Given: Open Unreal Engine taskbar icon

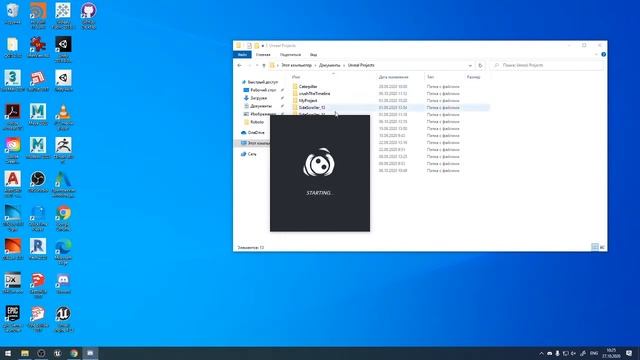Looking at the screenshot, I should pos(58,353).
